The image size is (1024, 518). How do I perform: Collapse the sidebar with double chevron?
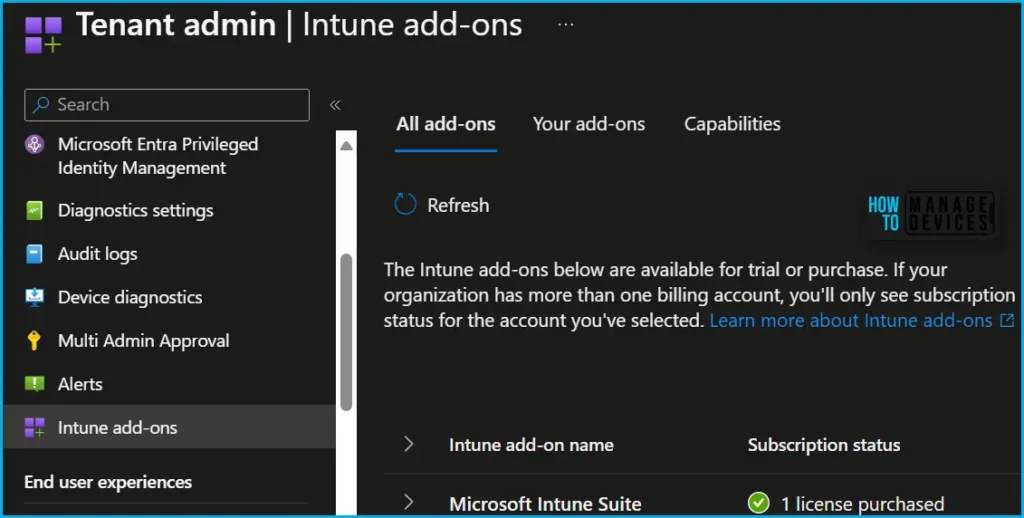coord(335,105)
